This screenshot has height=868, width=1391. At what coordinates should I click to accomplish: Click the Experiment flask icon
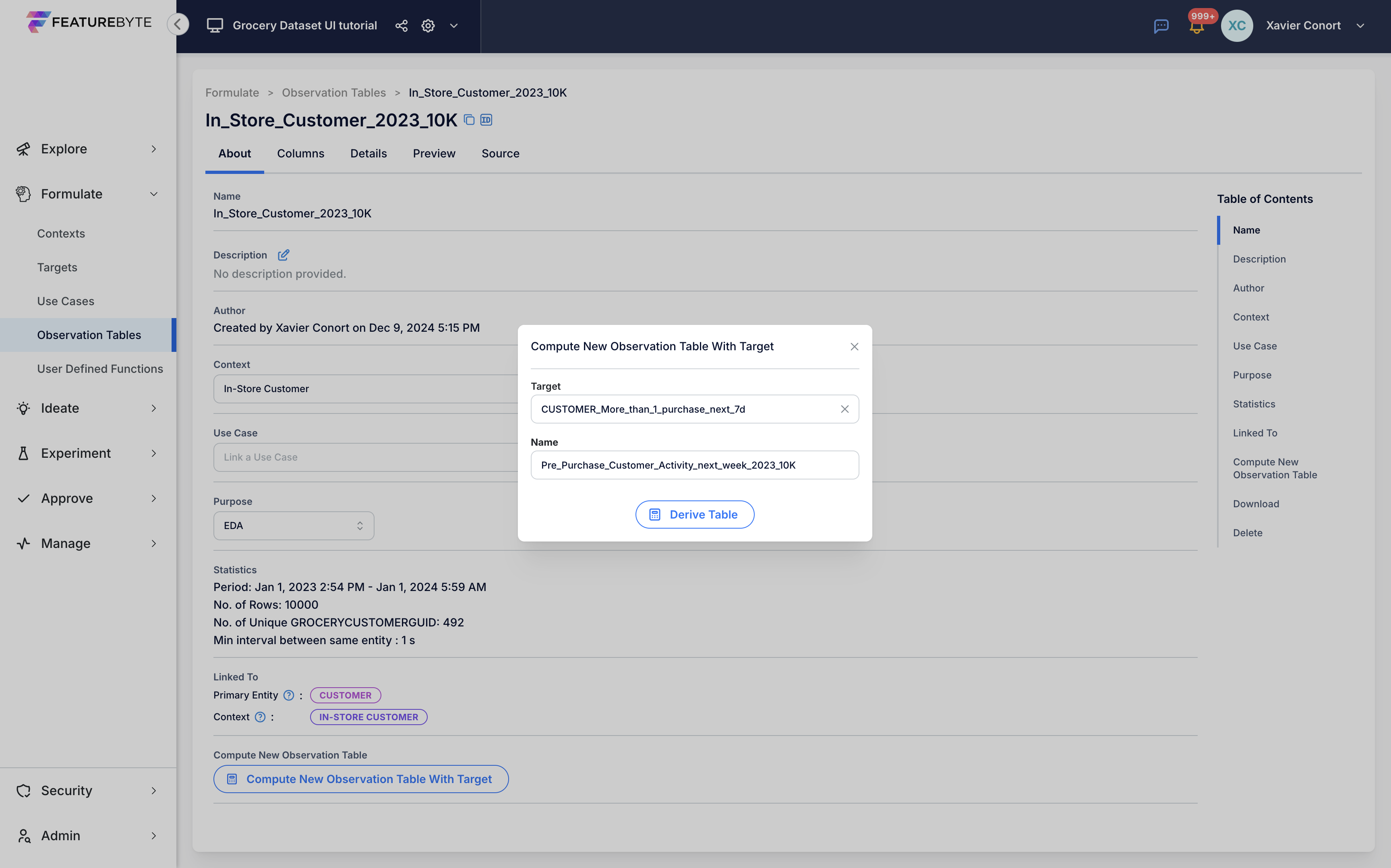pyautogui.click(x=23, y=453)
